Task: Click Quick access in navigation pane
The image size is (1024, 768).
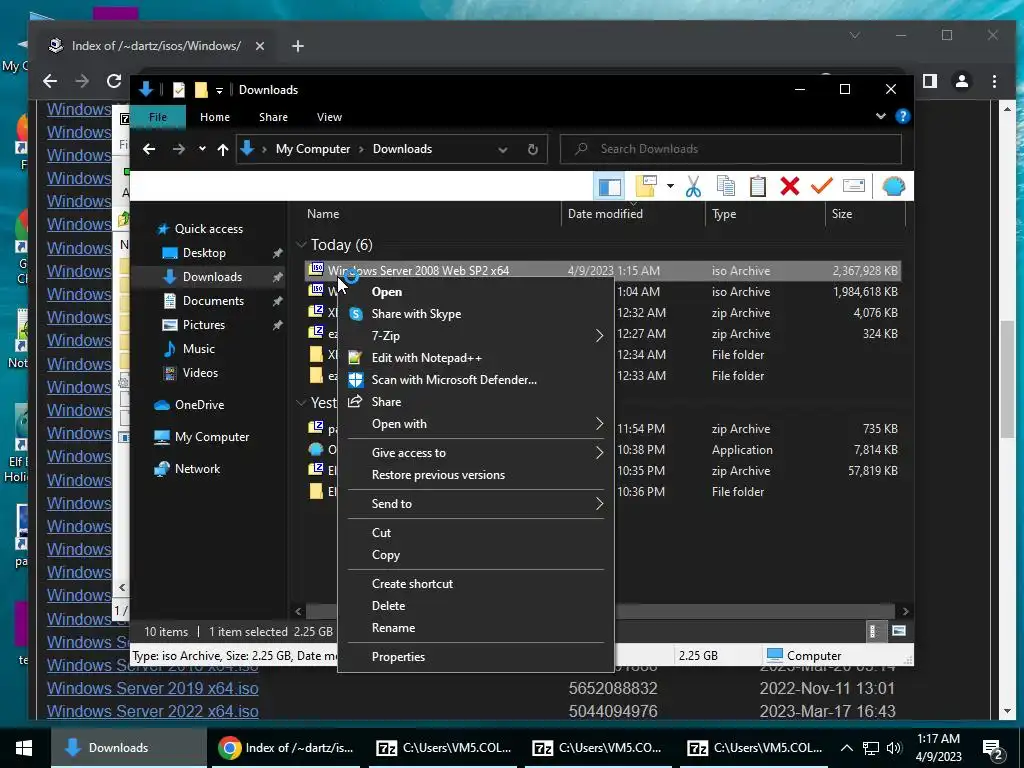Action: (208, 229)
